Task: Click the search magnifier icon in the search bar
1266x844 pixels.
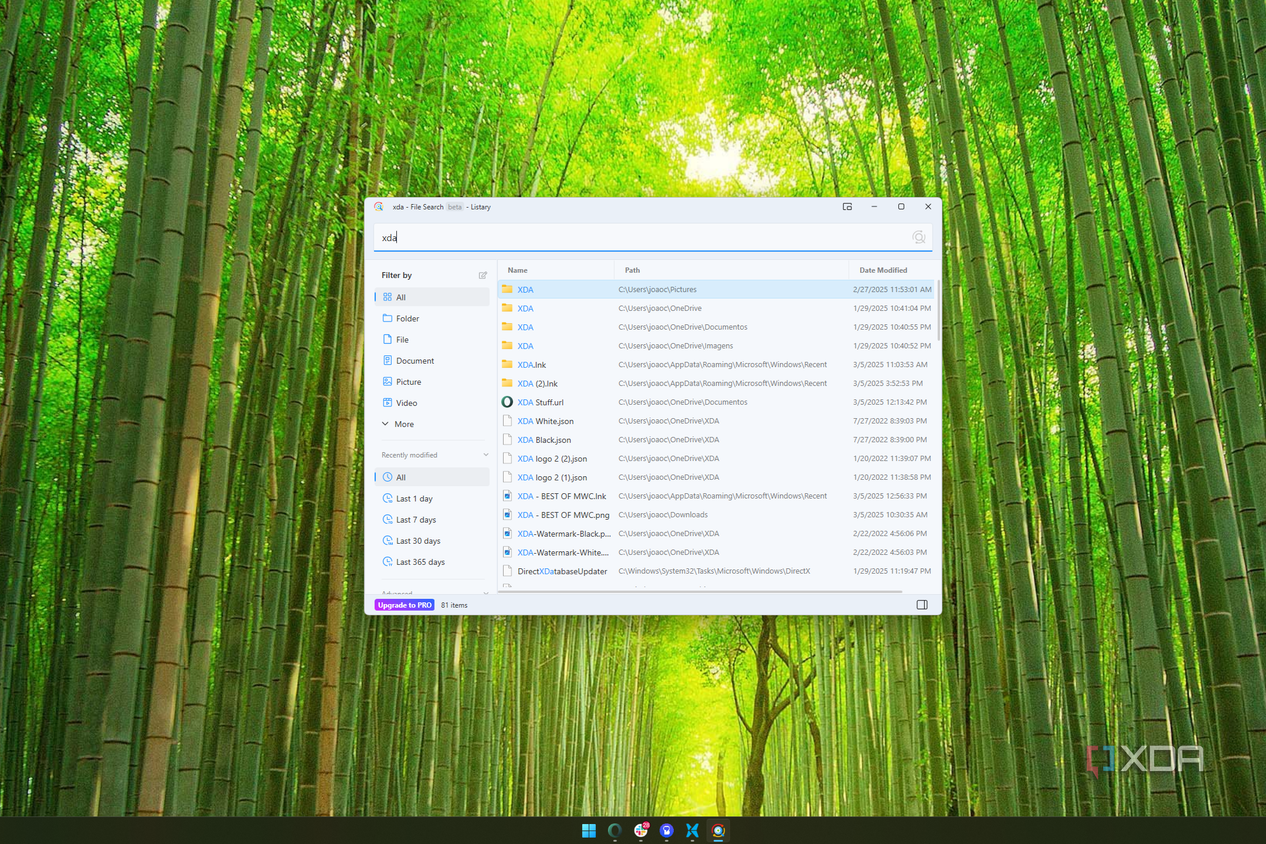Action: 918,237
